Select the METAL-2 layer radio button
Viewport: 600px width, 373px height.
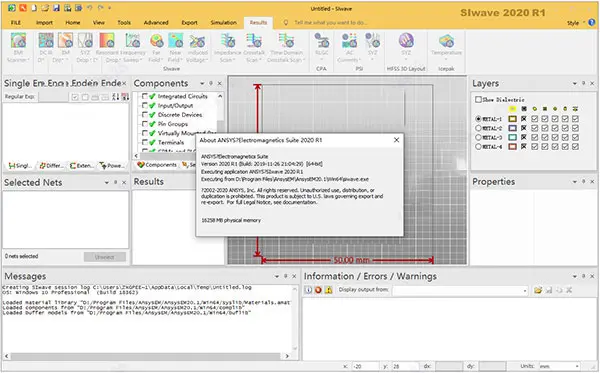[478, 128]
